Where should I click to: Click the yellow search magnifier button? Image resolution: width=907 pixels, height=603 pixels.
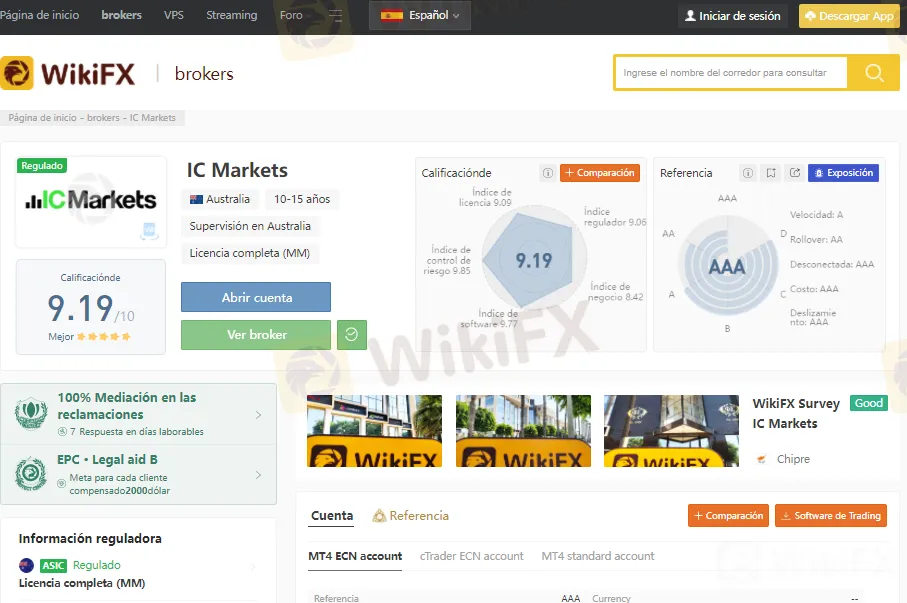coord(874,73)
